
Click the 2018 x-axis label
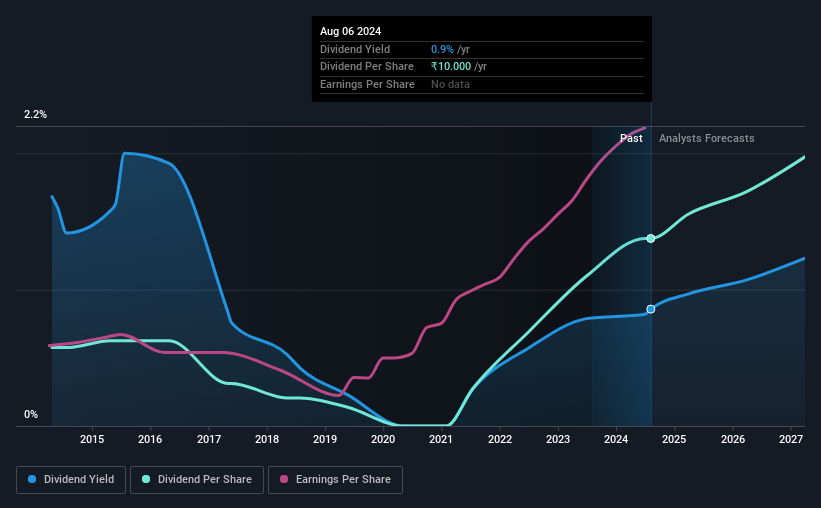267,439
